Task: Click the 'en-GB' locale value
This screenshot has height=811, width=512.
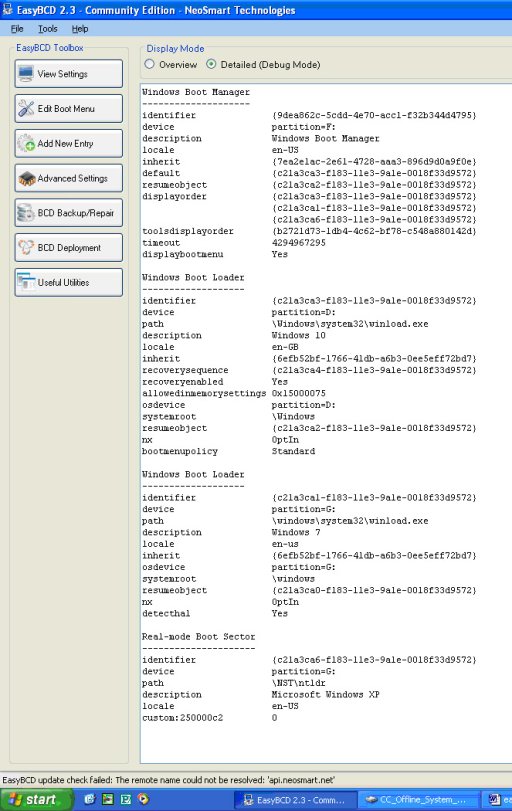Action: pos(285,347)
